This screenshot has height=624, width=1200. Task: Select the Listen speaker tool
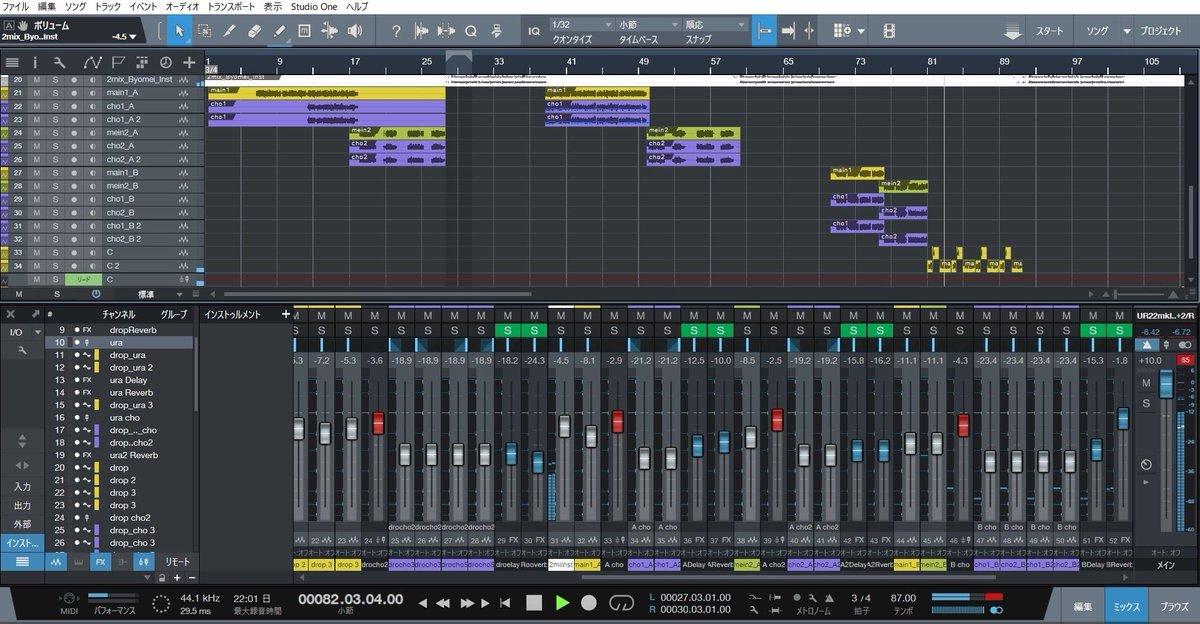point(355,31)
